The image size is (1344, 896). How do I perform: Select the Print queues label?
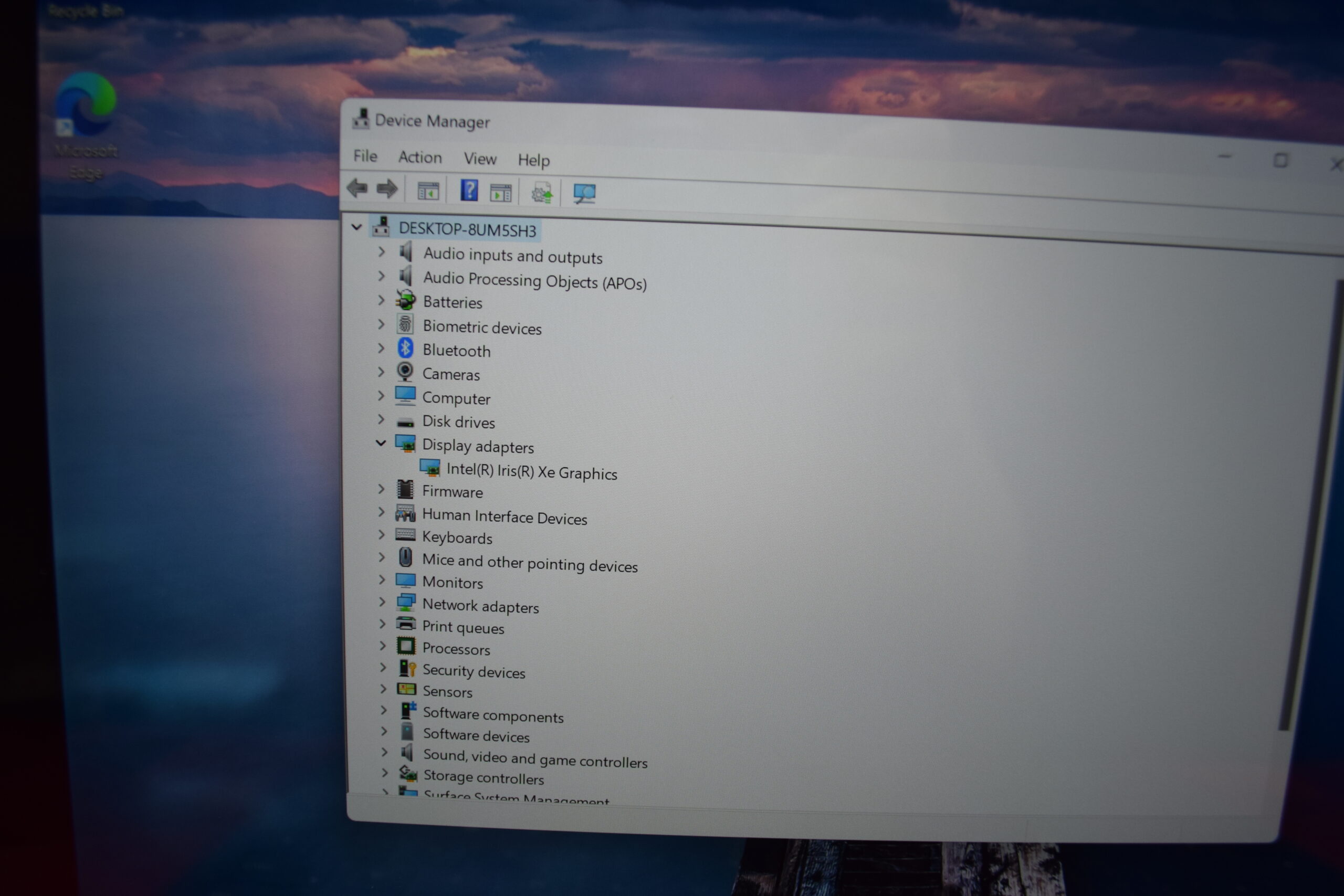pos(463,627)
